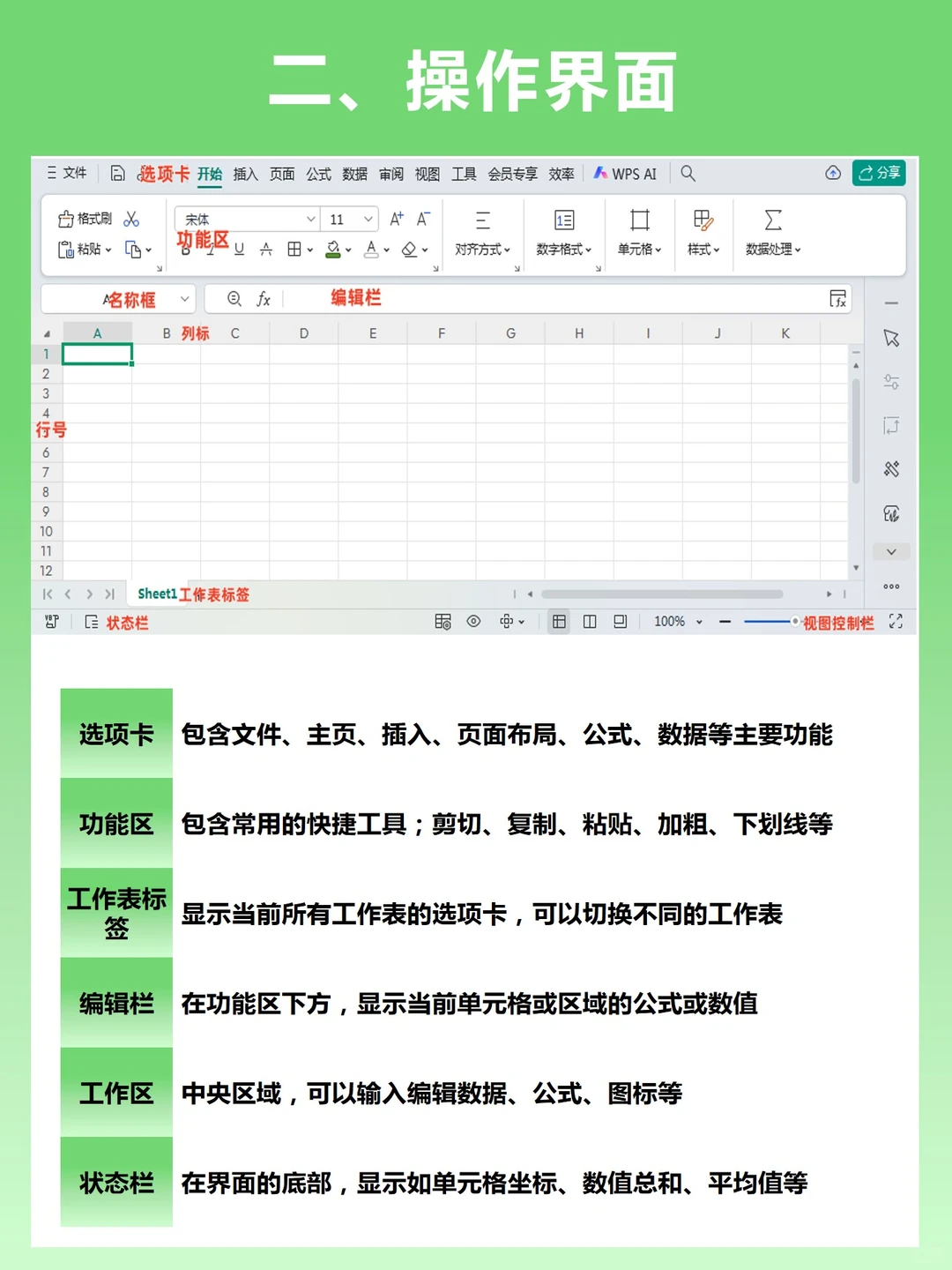Click the vertical scrollbar thumb
Viewport: 952px width, 1270px height.
click(856, 431)
